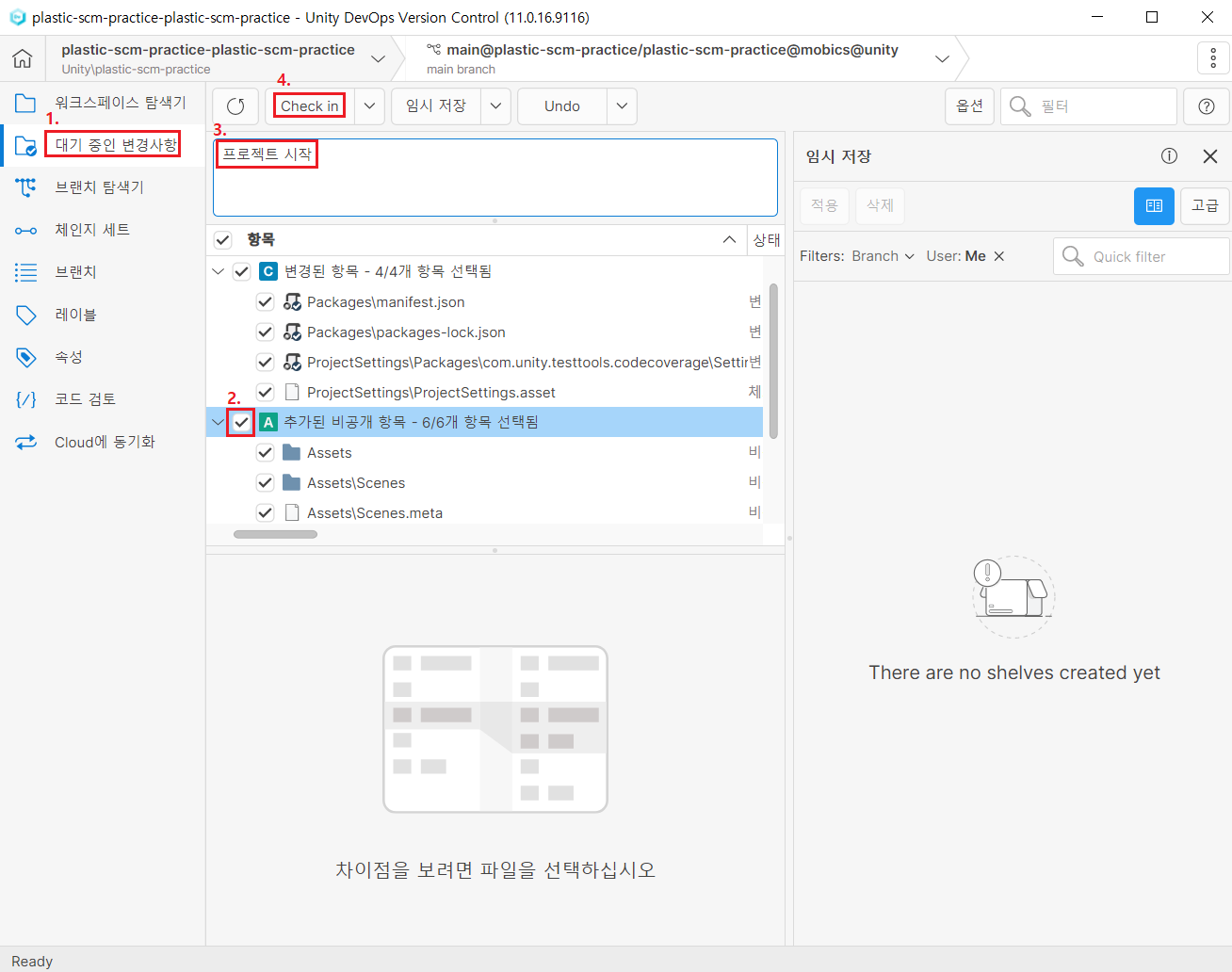Click the workspace explorer folder icon

[25, 103]
